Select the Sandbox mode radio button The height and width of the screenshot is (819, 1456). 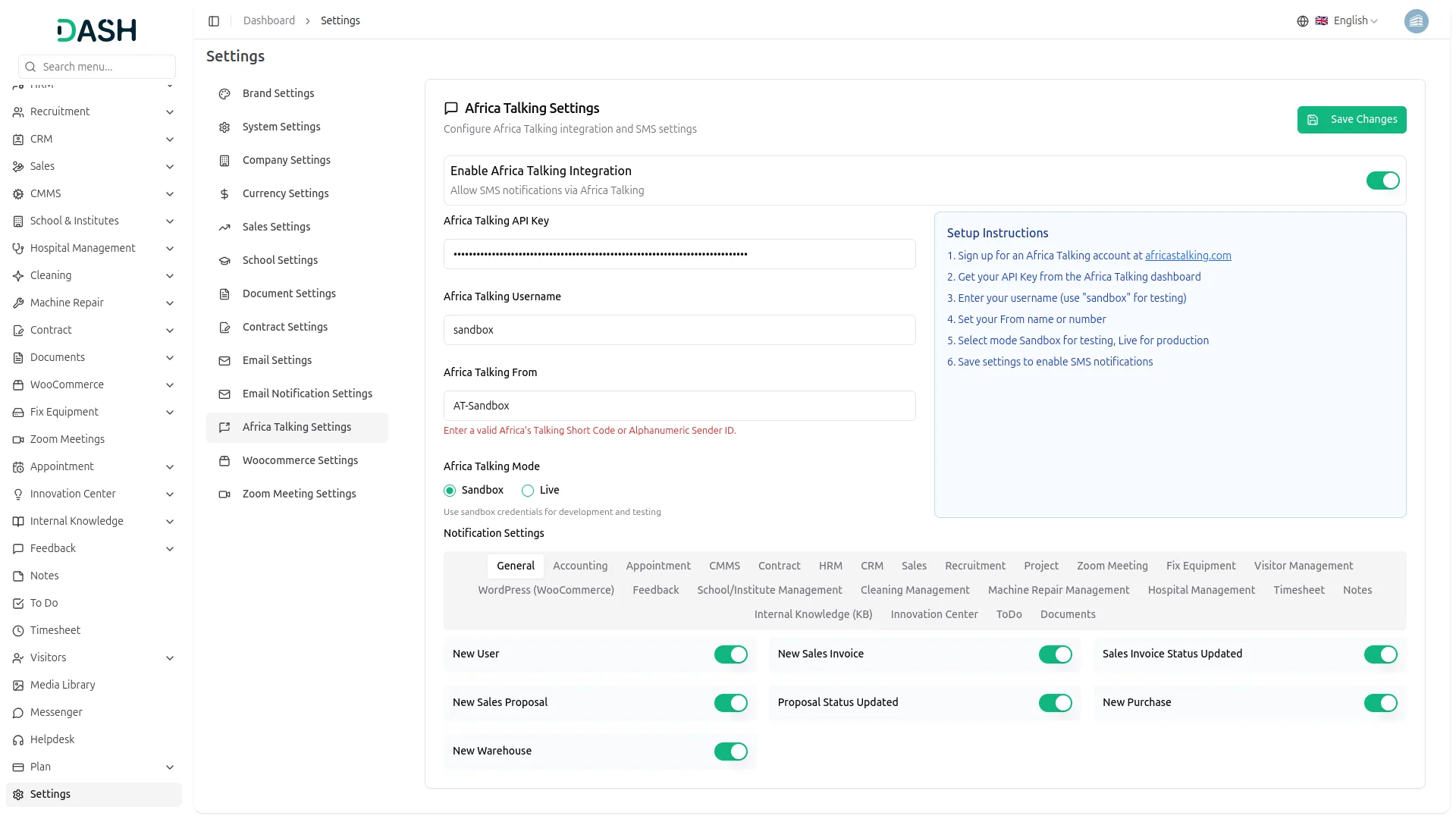(x=450, y=491)
